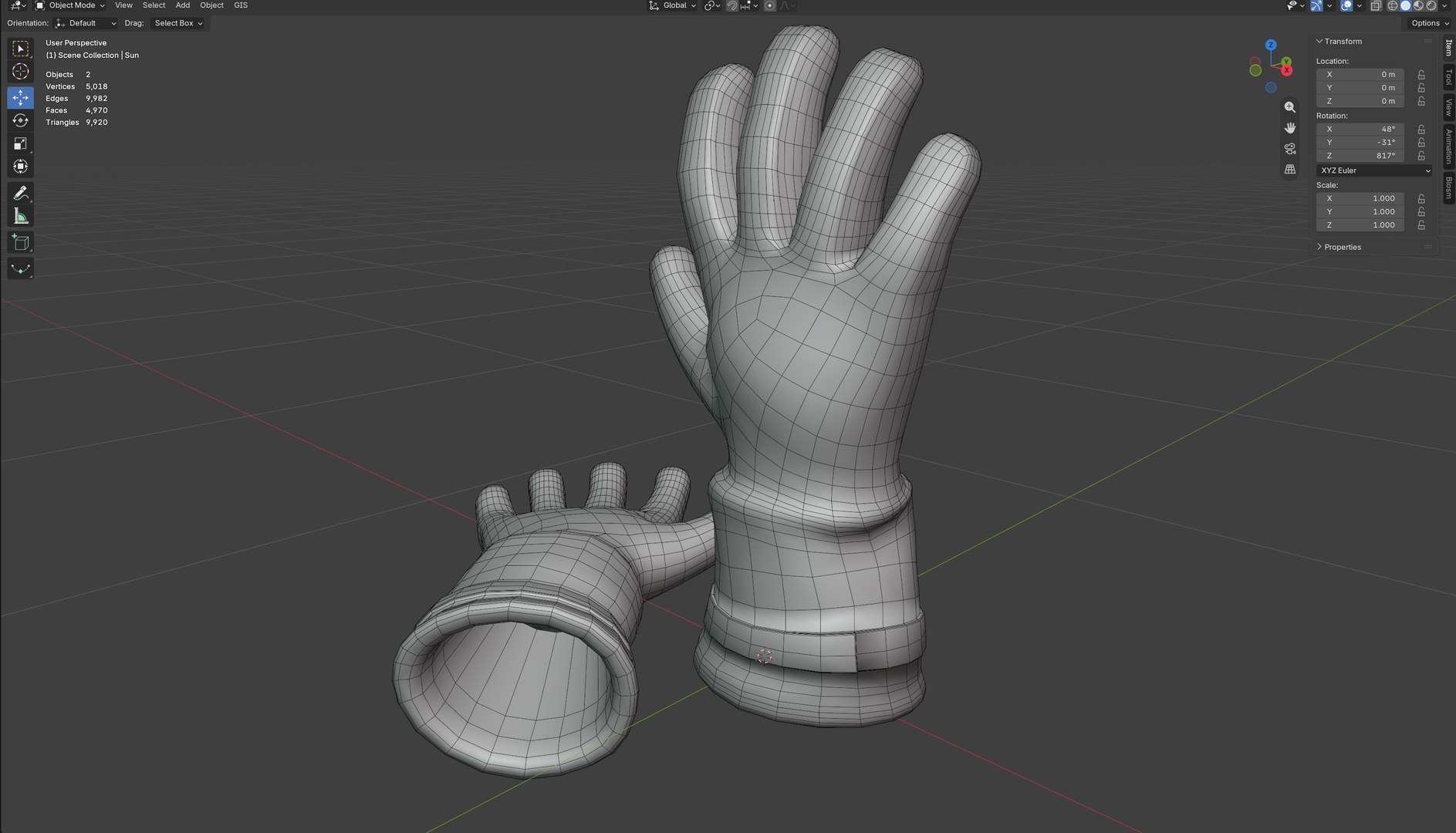1456x833 pixels.
Task: Open the Drag Select Box dropdown
Action: coord(178,23)
